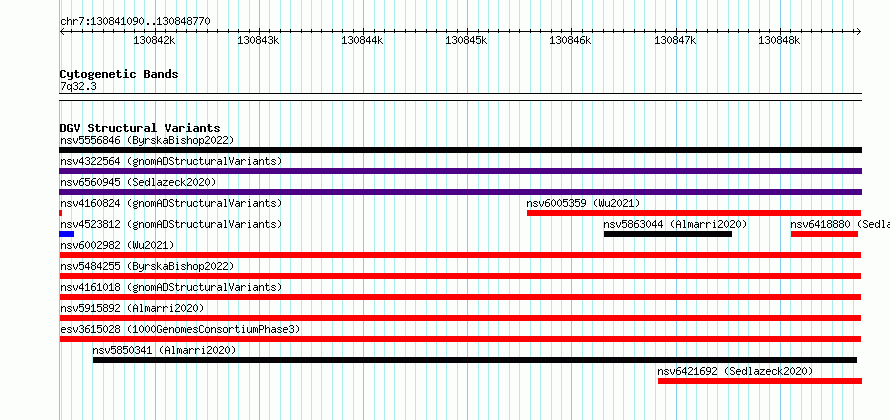Viewport: 890px width, 420px height.
Task: Click the nsv6005359 Wu2021 label
Action: 583,203
